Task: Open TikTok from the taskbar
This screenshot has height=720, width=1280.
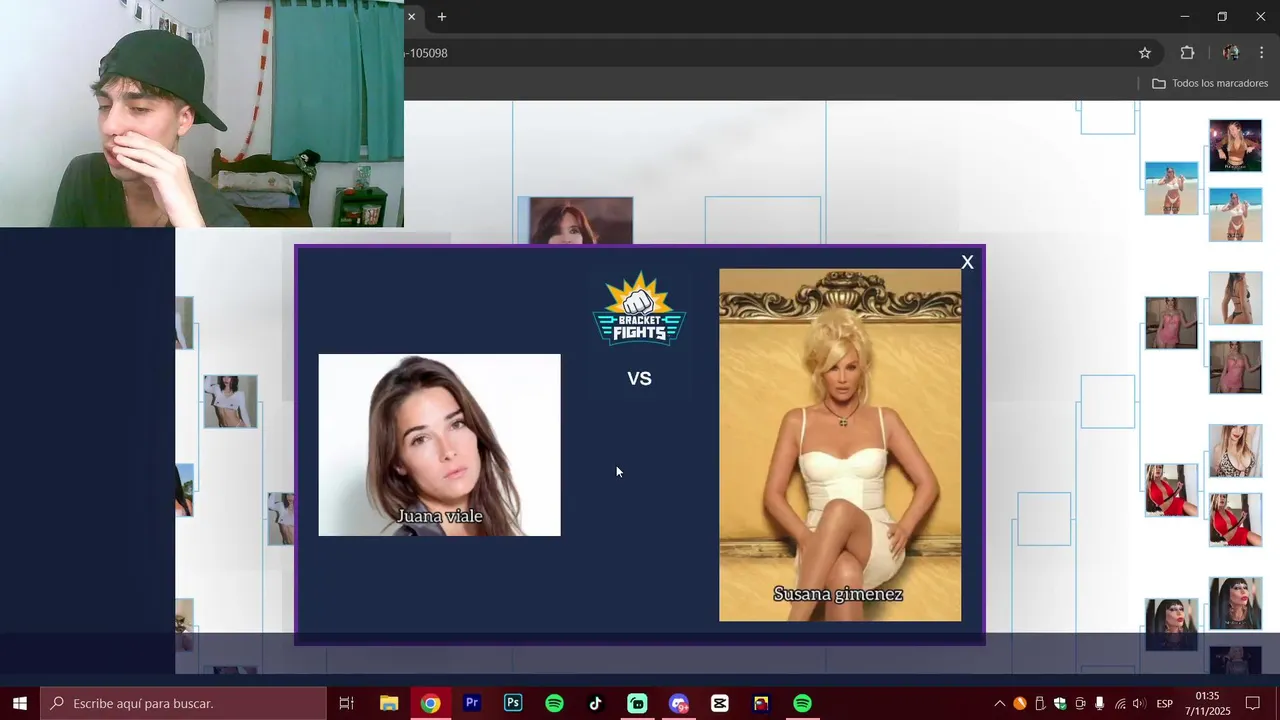Action: pos(596,703)
